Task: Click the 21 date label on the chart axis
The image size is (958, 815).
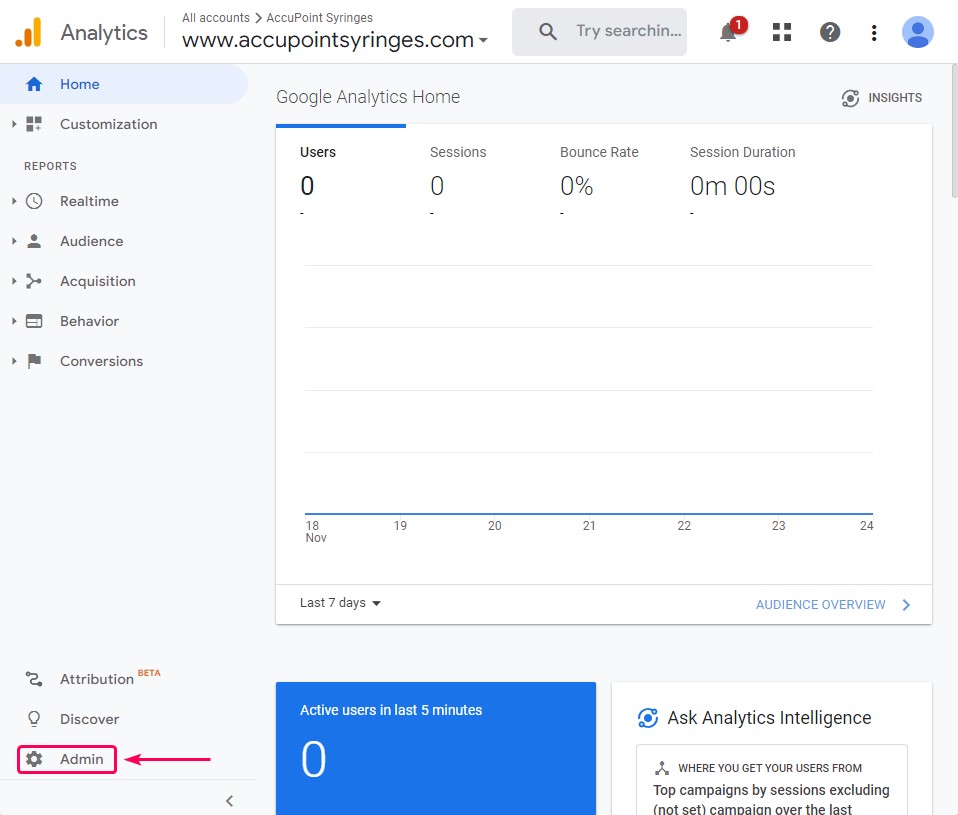Action: (x=589, y=525)
